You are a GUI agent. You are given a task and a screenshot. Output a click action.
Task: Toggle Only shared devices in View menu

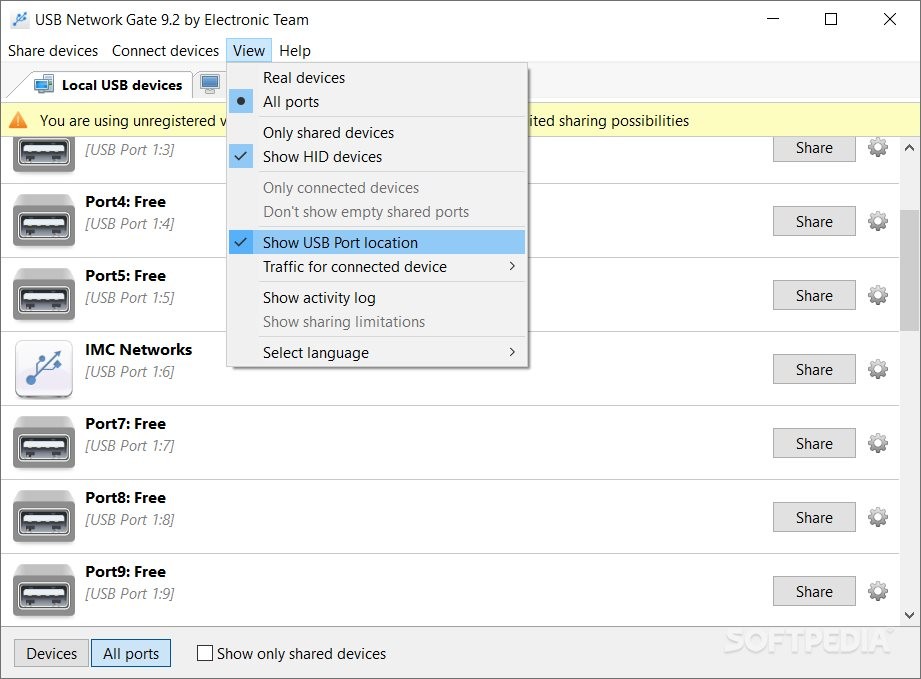coord(376,133)
